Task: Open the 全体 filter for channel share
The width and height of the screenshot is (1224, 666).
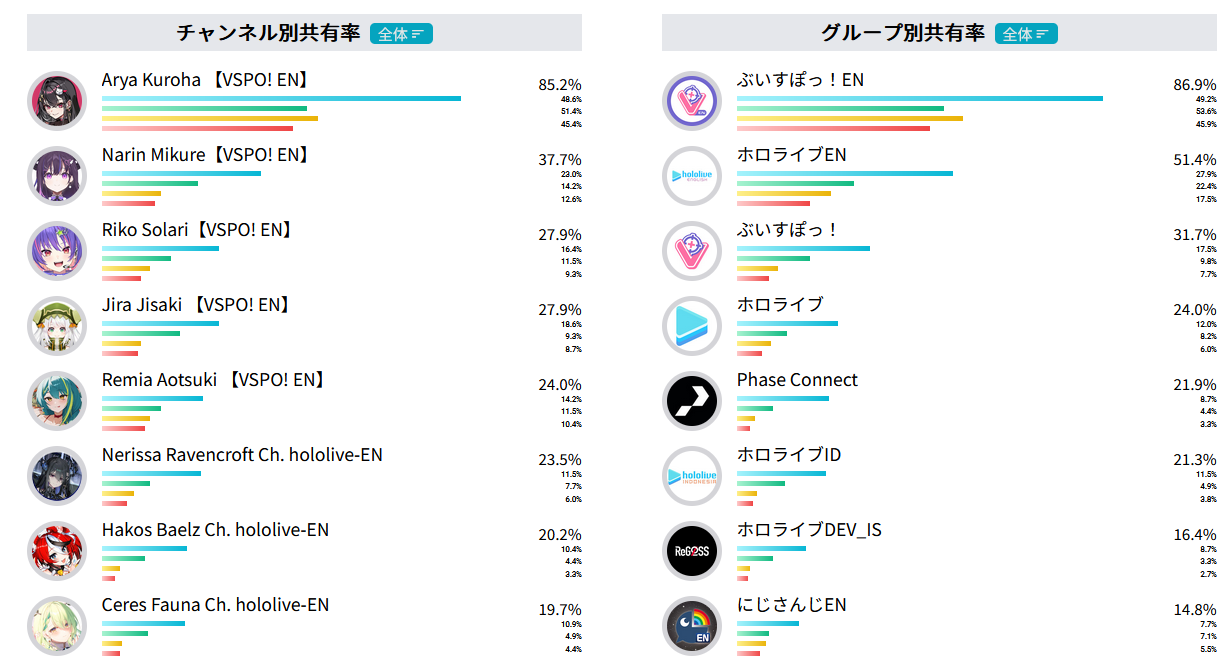Action: pos(401,34)
